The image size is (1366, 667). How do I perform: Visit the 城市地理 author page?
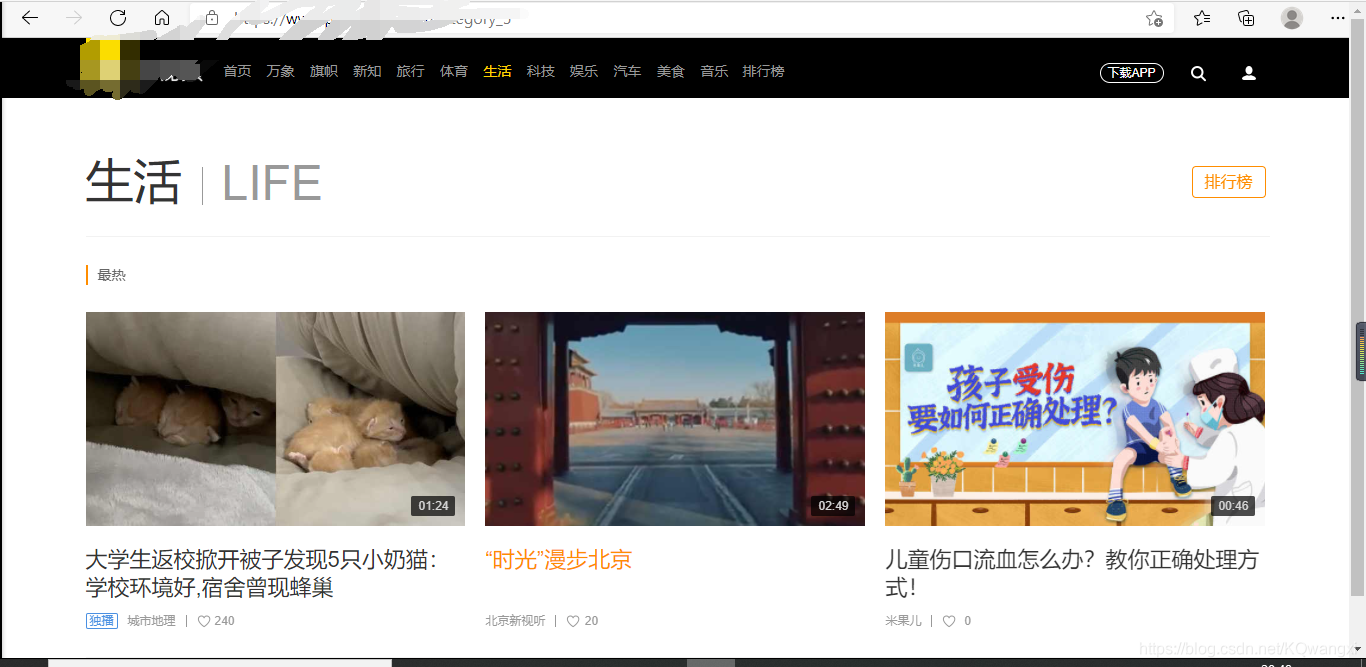pyautogui.click(x=151, y=621)
